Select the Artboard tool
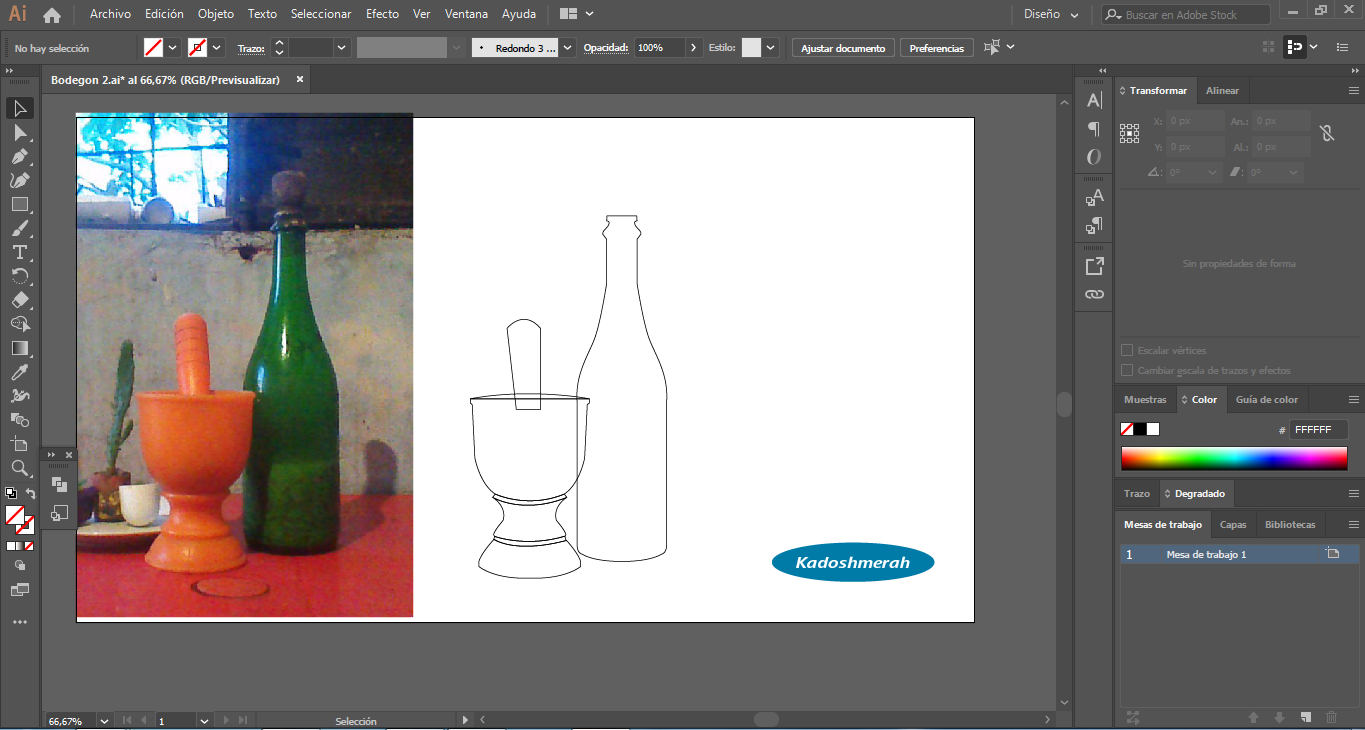This screenshot has width=1365, height=730. click(x=20, y=444)
